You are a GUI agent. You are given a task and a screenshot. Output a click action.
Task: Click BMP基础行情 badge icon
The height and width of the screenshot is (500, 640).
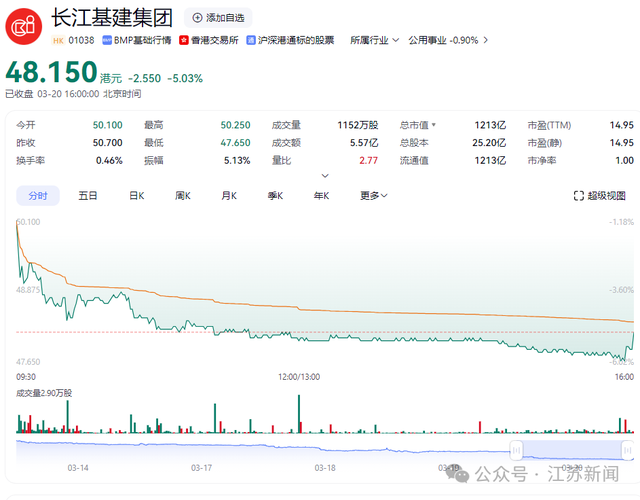point(107,40)
